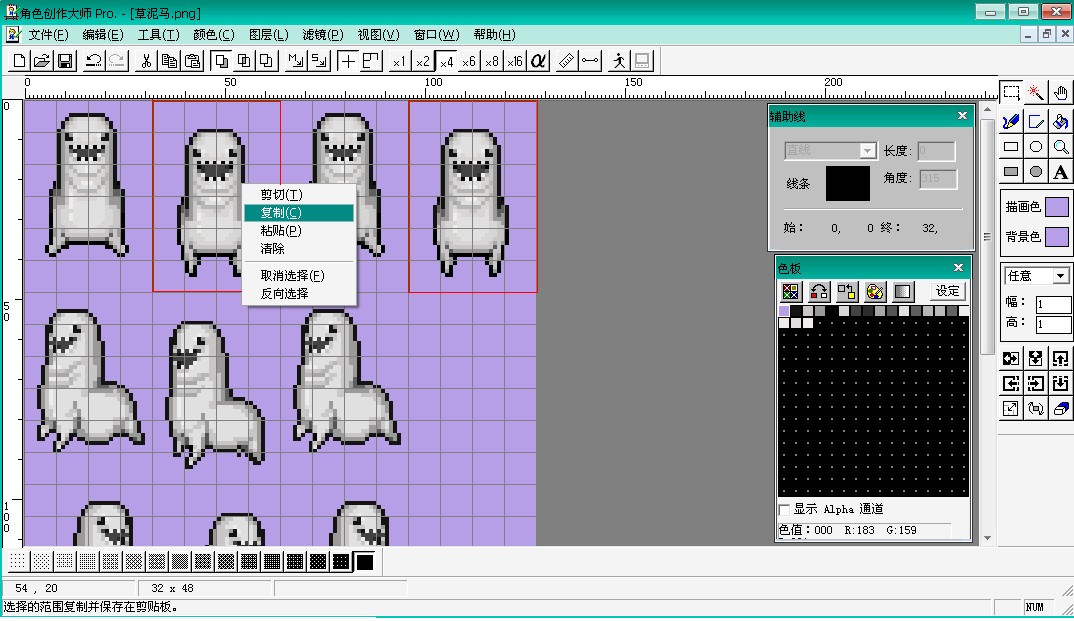Screen dimensions: 1074x621
Task: Click the 幅 width input field
Action: [1053, 304]
